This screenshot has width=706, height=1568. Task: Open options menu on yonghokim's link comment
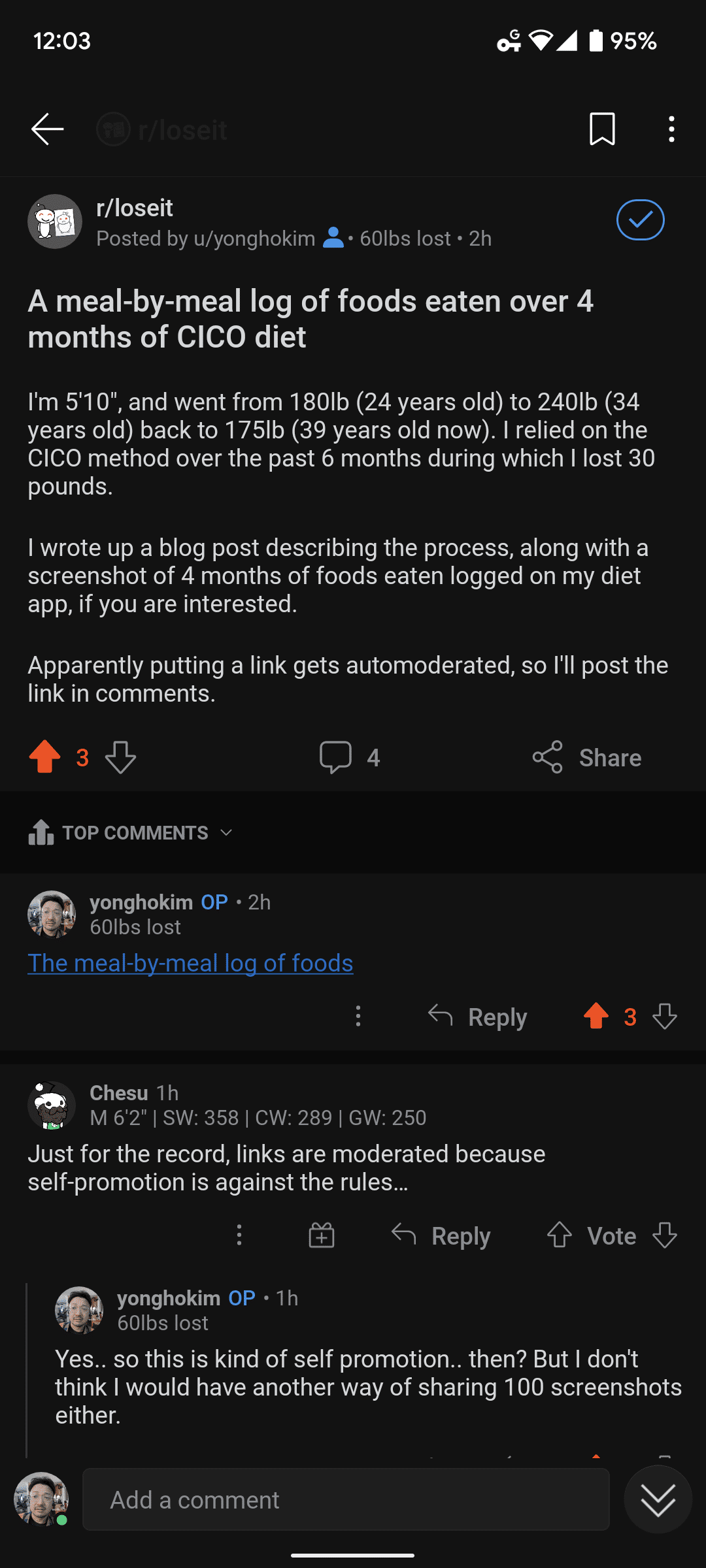358,1016
